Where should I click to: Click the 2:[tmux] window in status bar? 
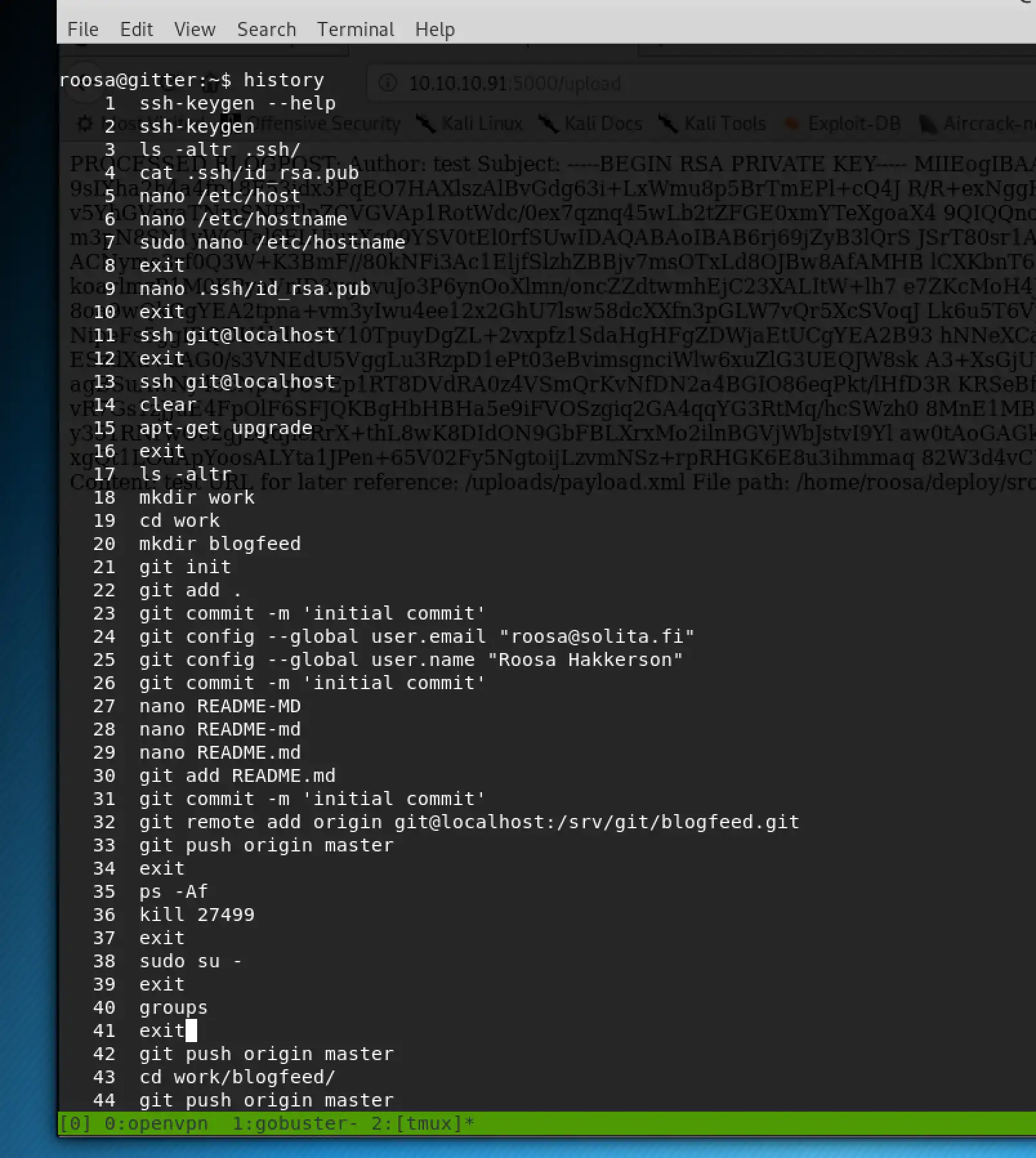coord(422,1123)
